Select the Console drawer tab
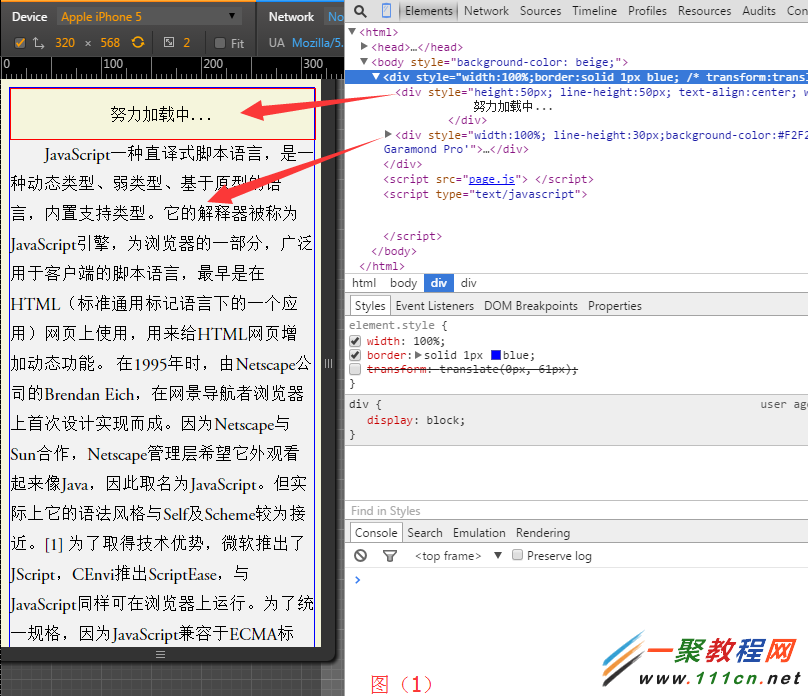The image size is (808, 696). pyautogui.click(x=376, y=533)
